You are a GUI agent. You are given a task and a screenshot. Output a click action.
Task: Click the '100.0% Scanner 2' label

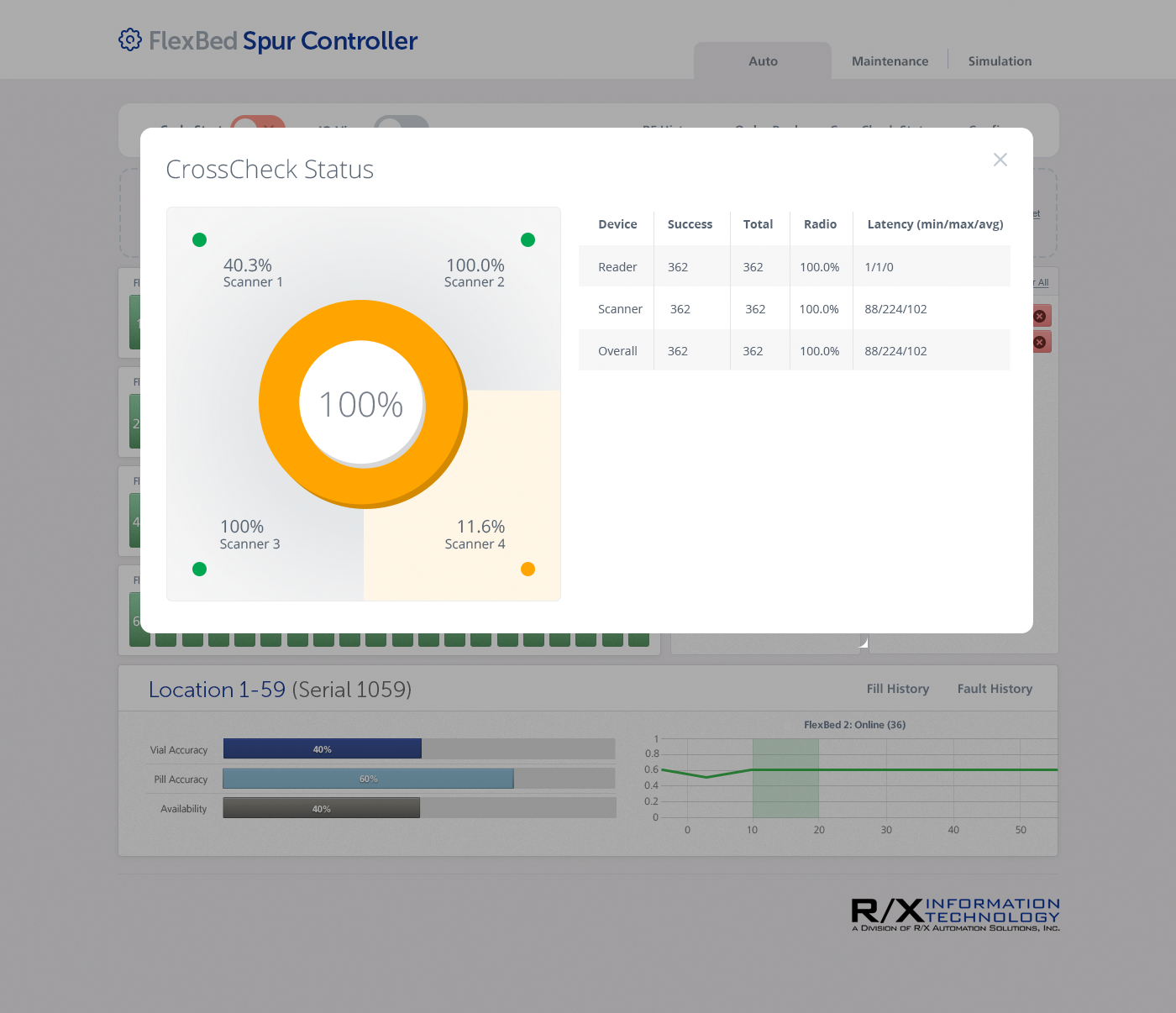click(x=475, y=273)
